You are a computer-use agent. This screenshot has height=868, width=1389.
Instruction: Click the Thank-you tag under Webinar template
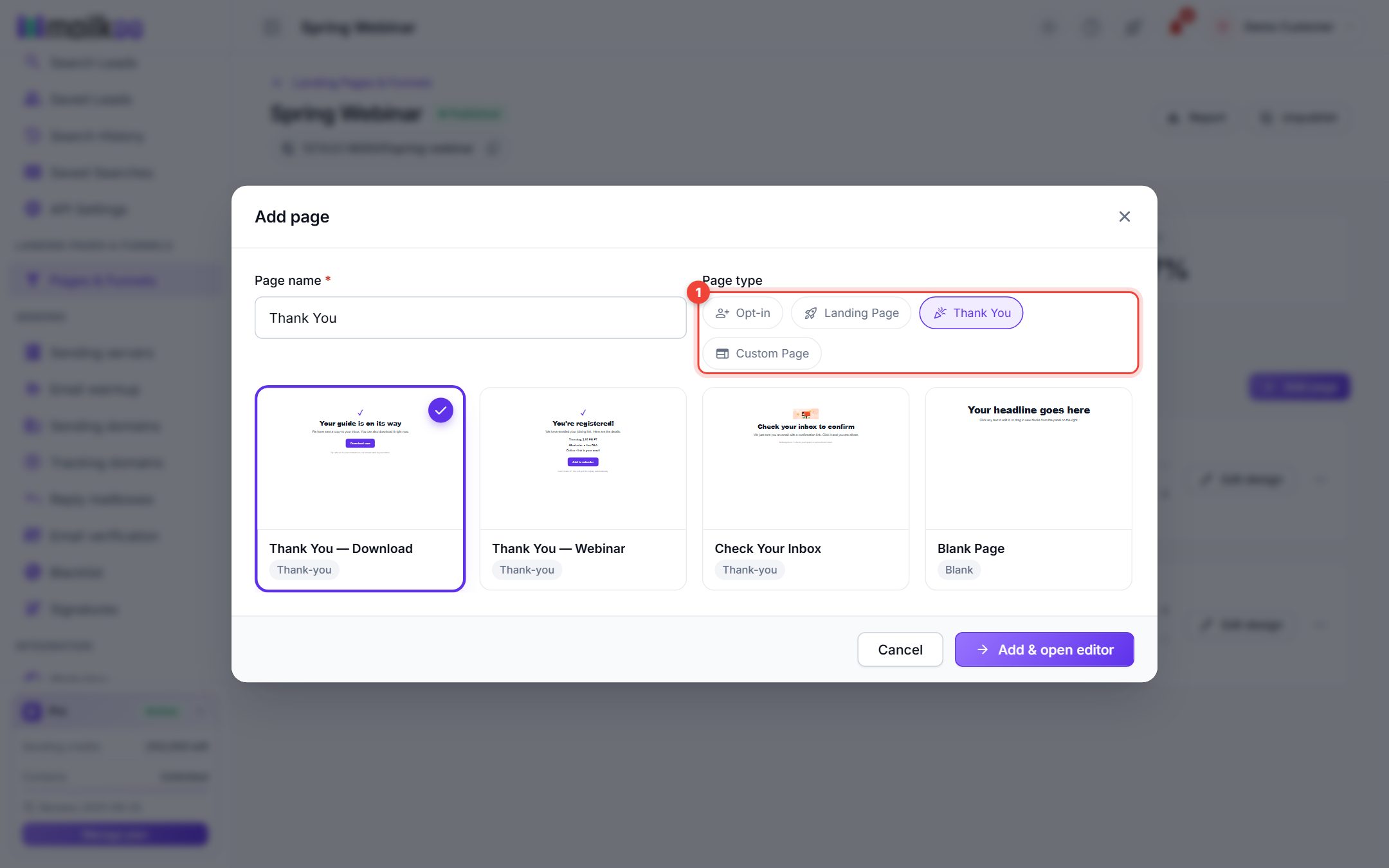pos(527,570)
